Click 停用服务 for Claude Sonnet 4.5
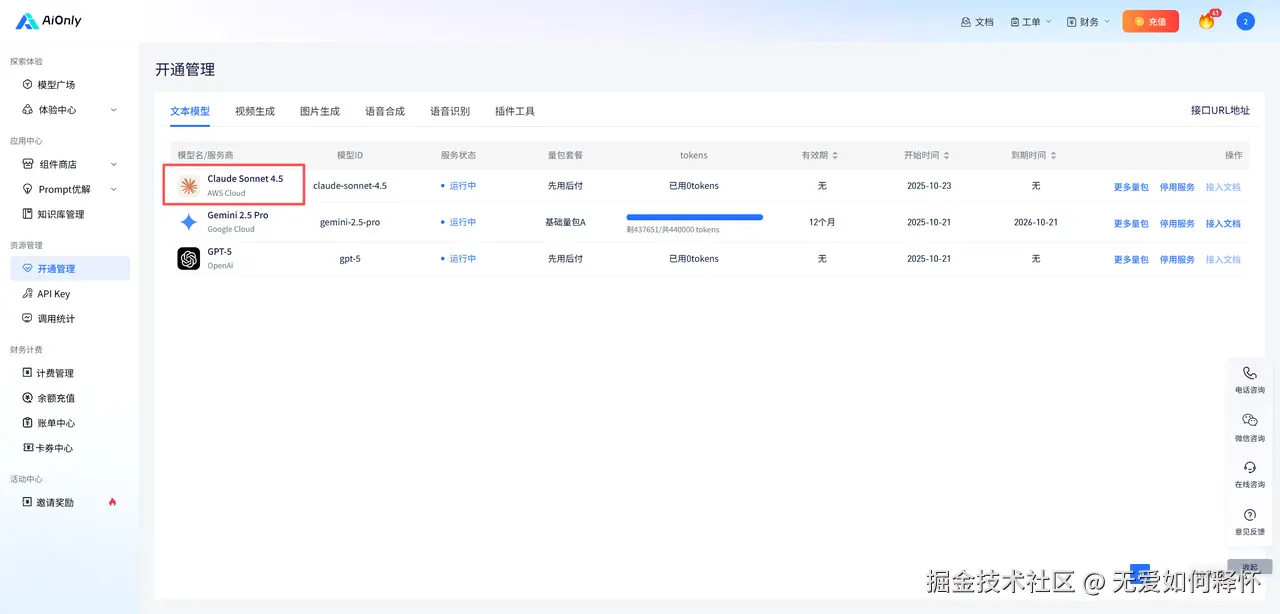This screenshot has width=1280, height=614. 1177,187
